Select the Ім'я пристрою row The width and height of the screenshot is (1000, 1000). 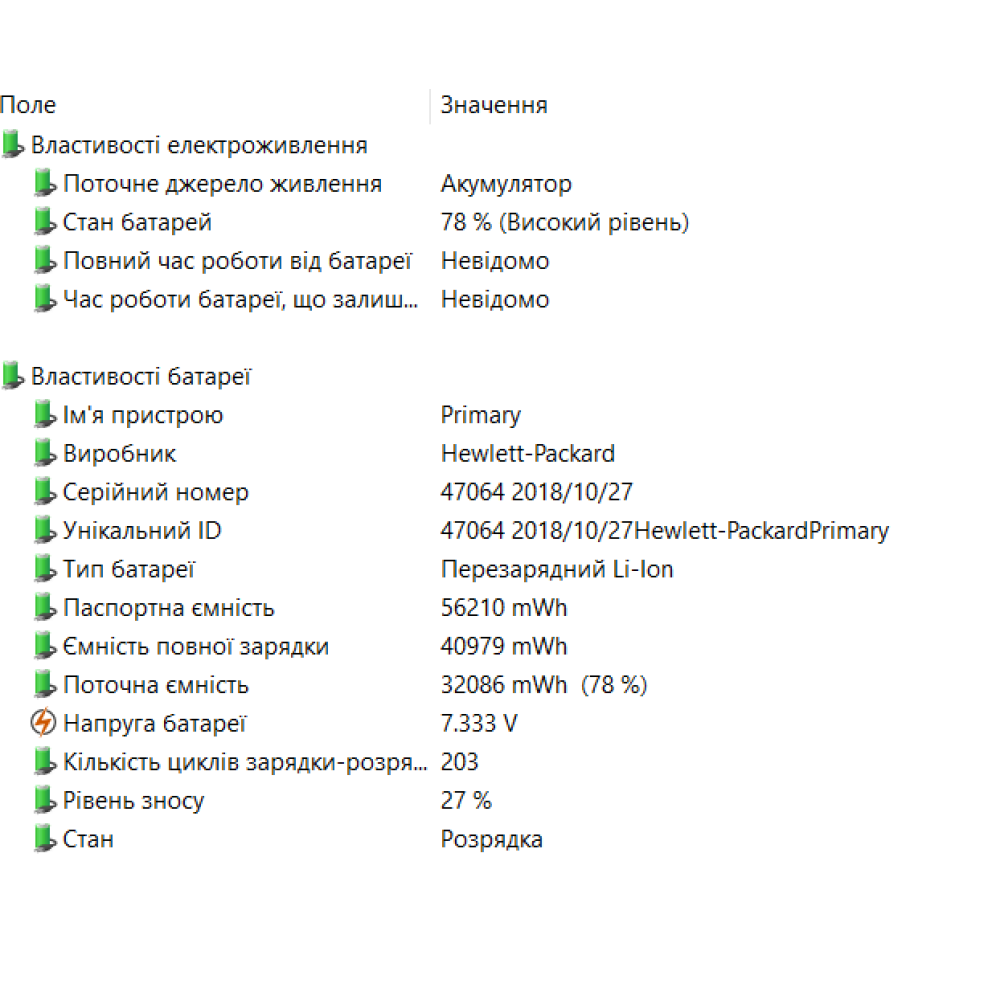click(x=143, y=415)
